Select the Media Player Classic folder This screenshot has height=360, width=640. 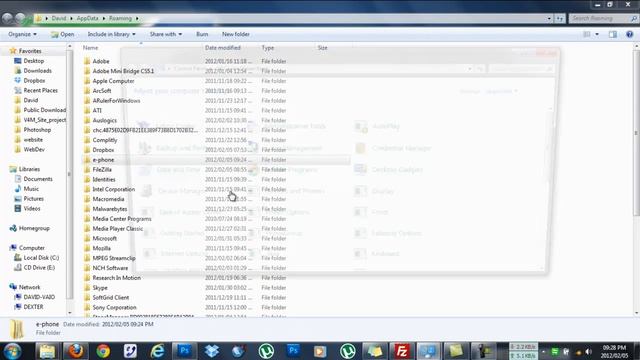coord(118,229)
